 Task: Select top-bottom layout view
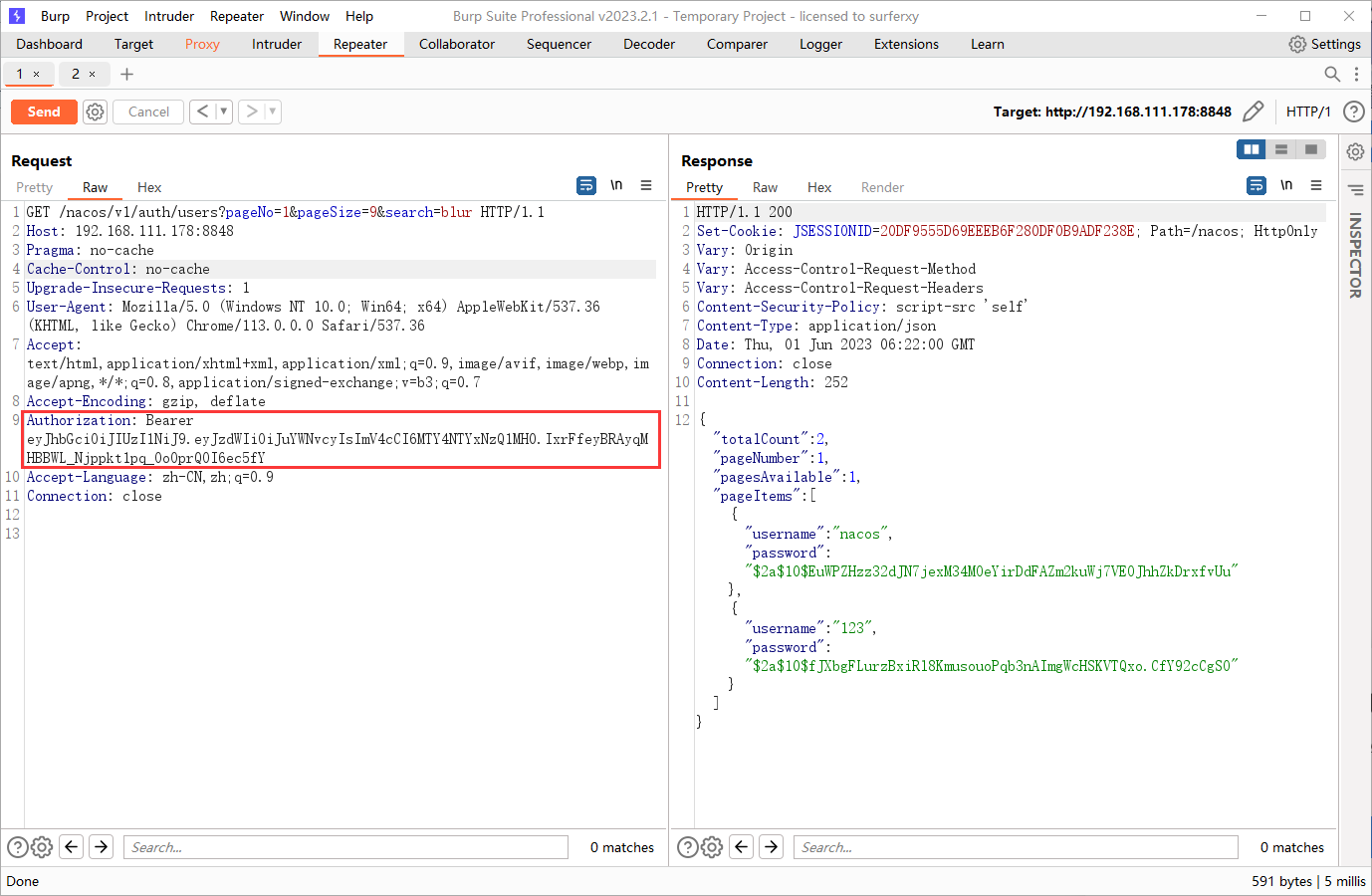click(1281, 149)
